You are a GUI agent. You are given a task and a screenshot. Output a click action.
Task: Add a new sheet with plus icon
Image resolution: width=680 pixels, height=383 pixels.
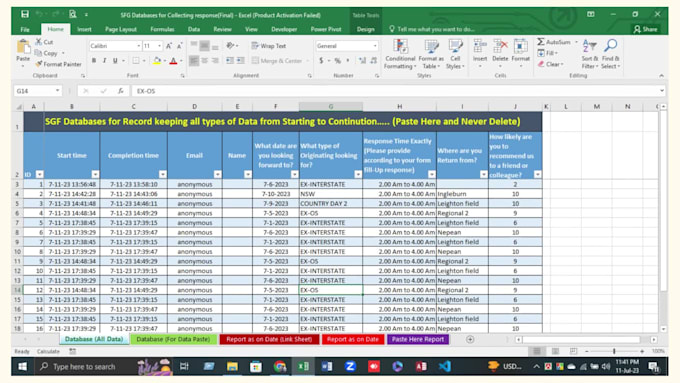tap(470, 339)
